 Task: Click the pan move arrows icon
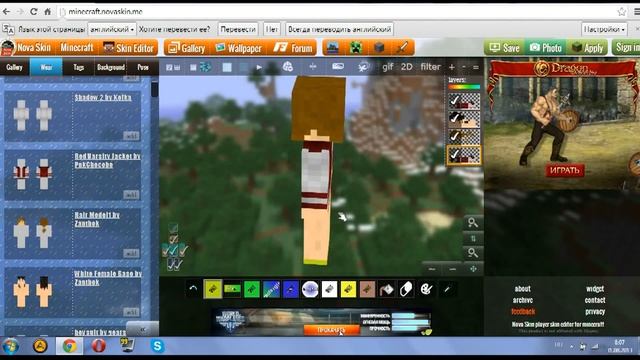[473, 269]
